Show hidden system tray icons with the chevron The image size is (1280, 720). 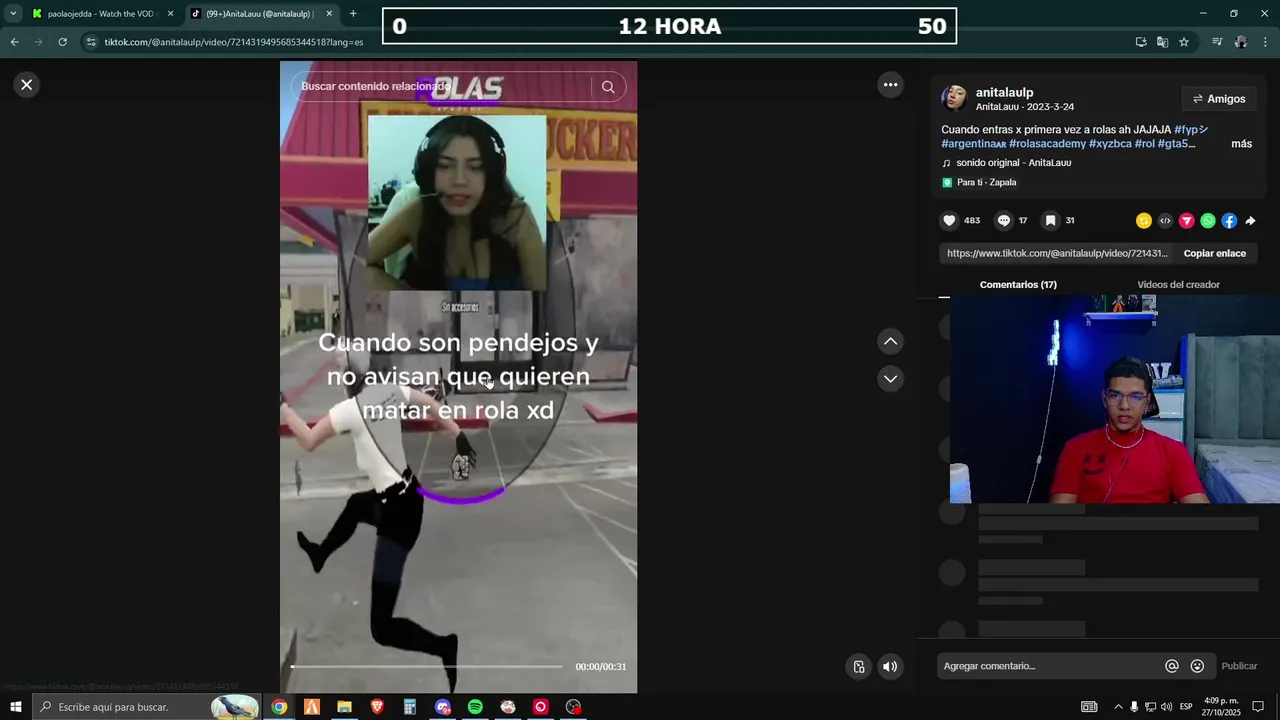[1118, 707]
